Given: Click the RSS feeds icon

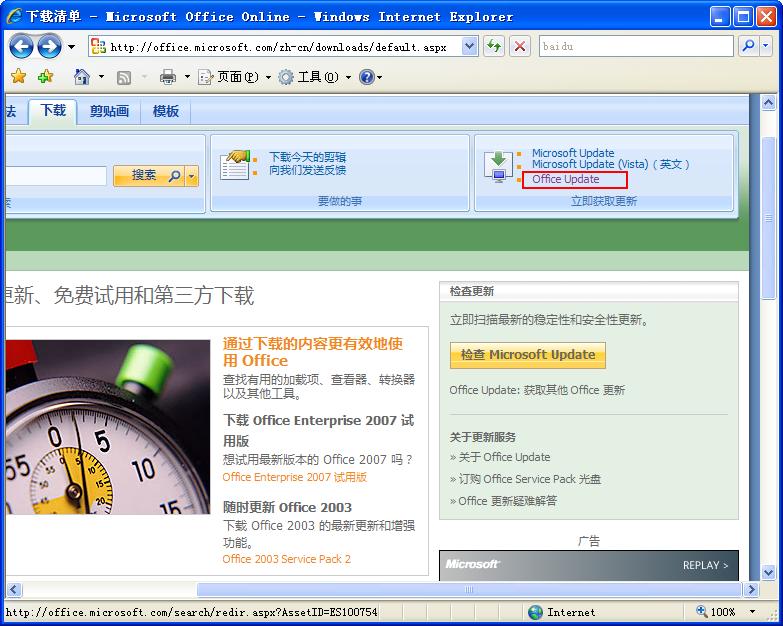Looking at the screenshot, I should 124,77.
